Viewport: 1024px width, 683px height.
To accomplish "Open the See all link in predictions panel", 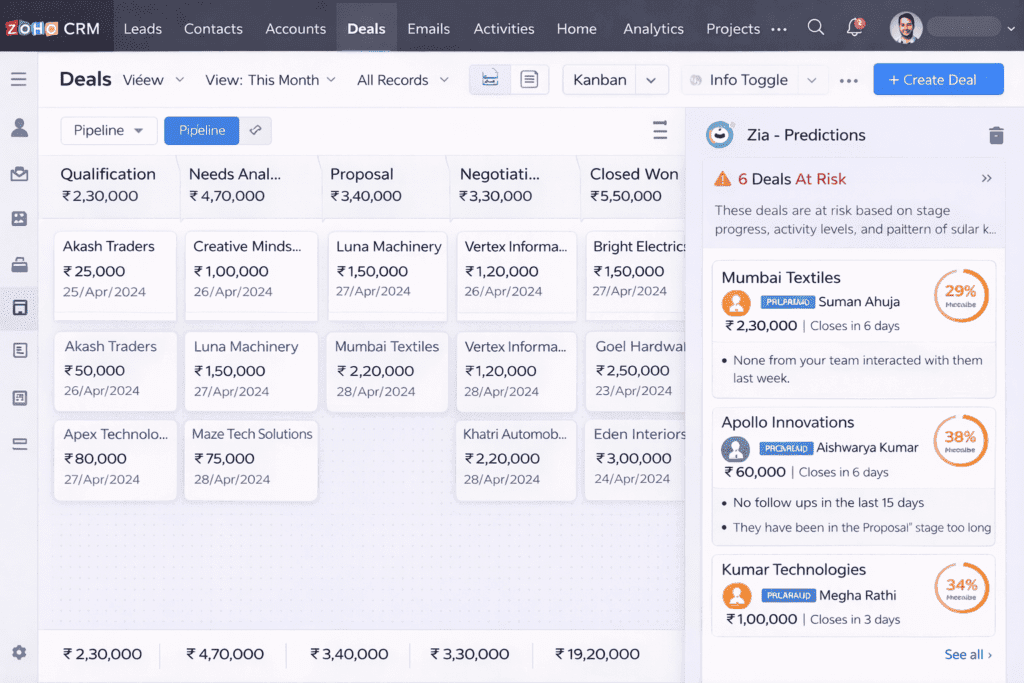I will [x=965, y=654].
